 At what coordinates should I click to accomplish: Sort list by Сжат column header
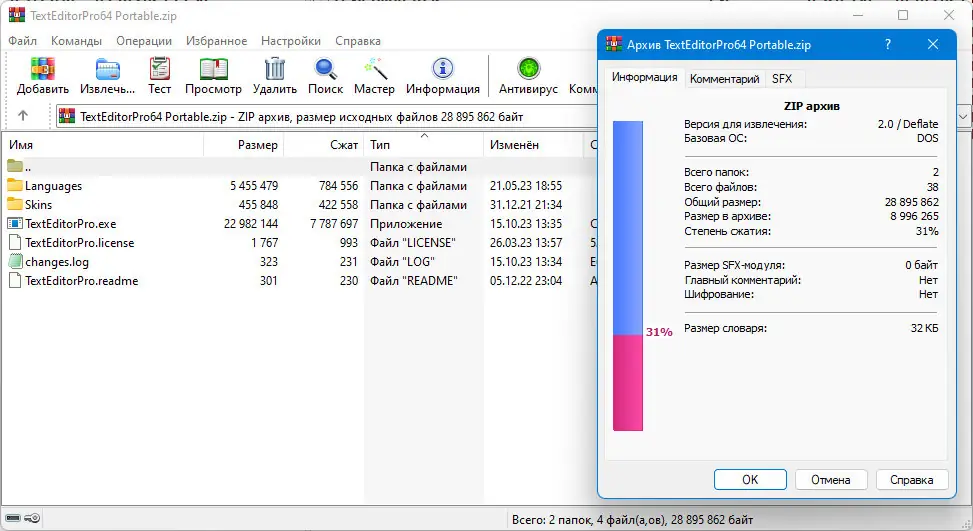(324, 145)
